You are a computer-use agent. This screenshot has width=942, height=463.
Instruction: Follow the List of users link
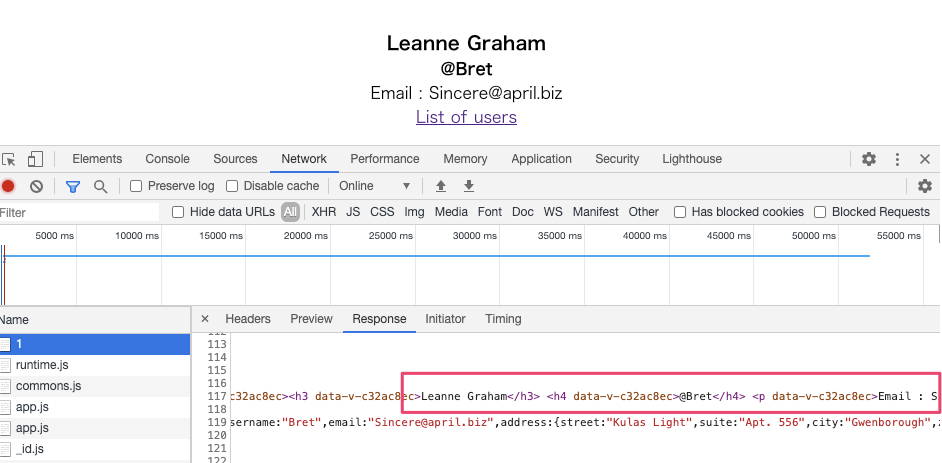[466, 117]
